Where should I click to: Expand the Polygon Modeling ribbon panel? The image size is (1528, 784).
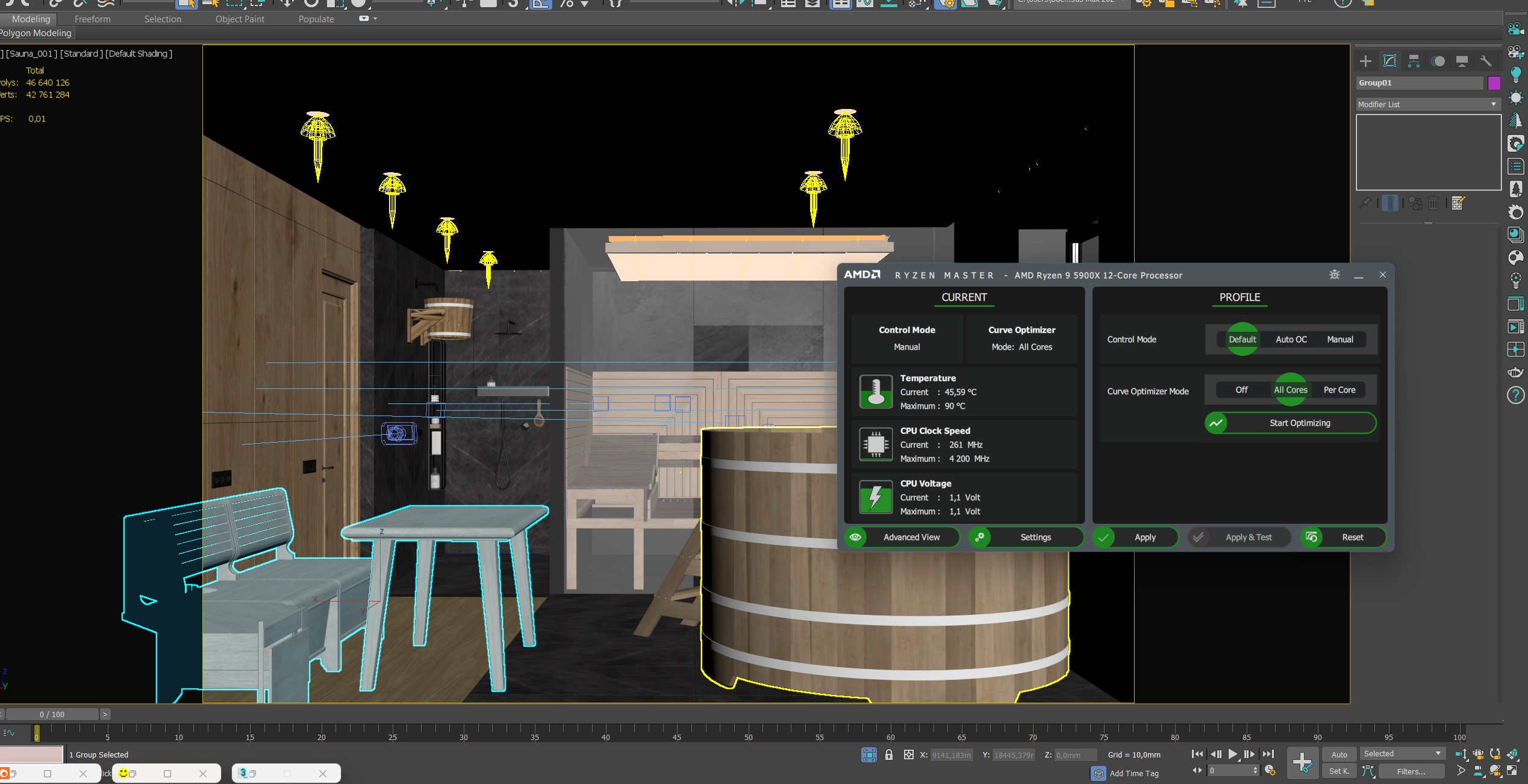(36, 33)
